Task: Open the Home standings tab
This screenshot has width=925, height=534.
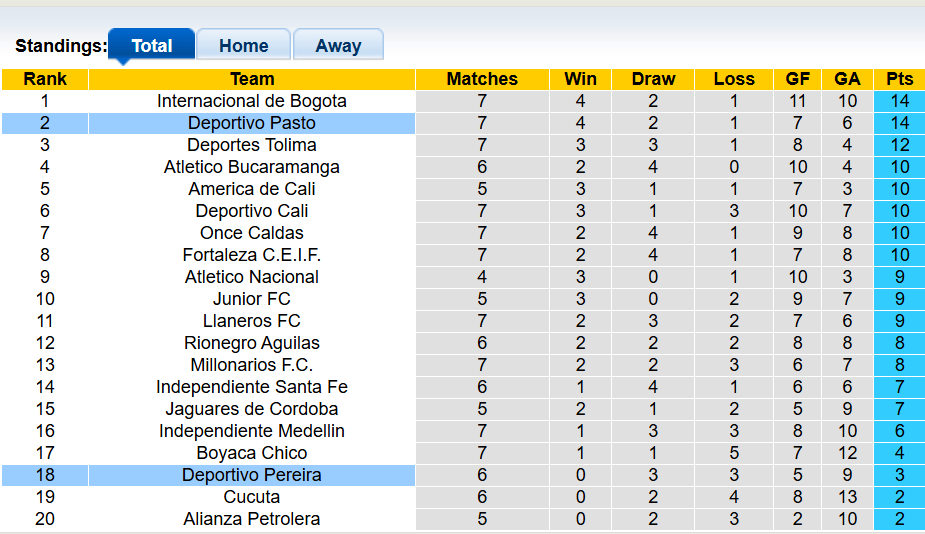Action: tap(244, 46)
